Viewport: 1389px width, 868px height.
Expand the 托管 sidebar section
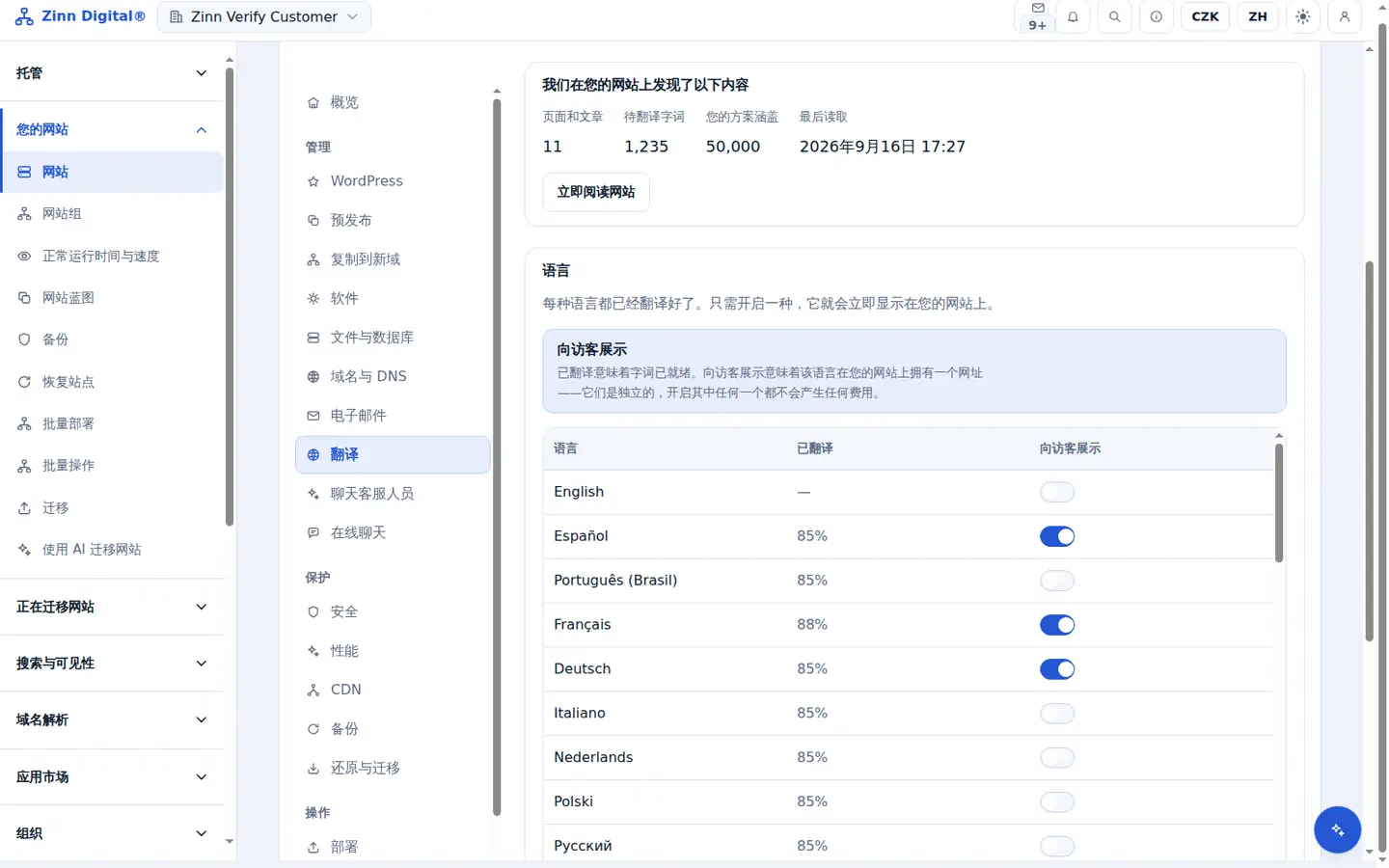click(112, 73)
